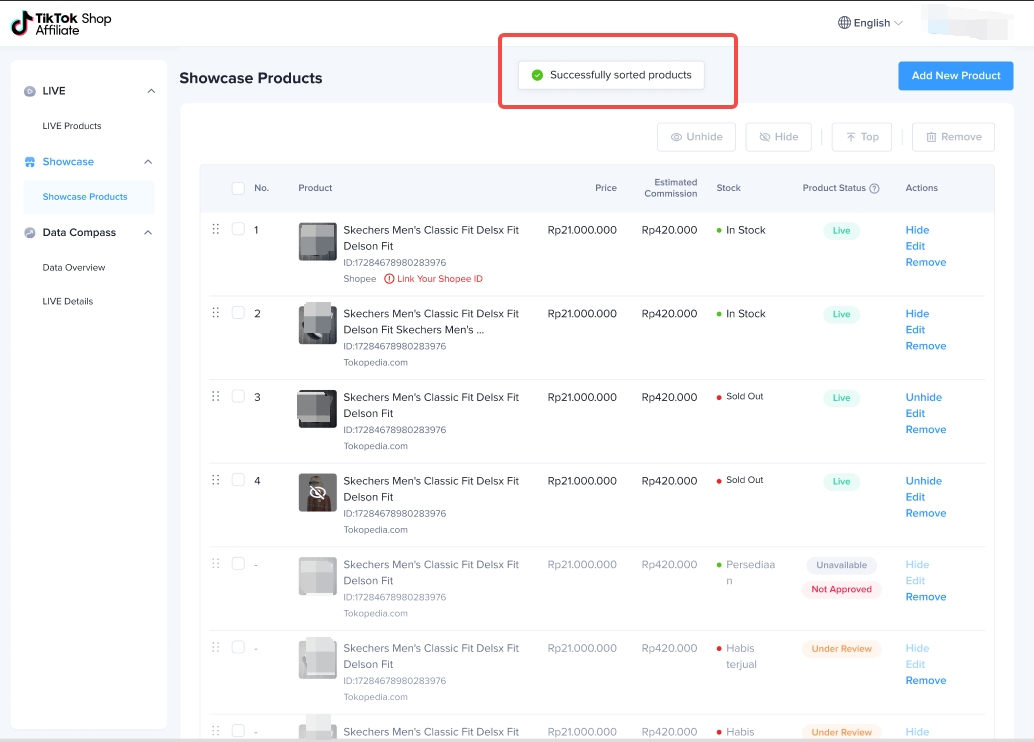Click drag handle icon for product 1
This screenshot has width=1034, height=742.
coord(215,229)
